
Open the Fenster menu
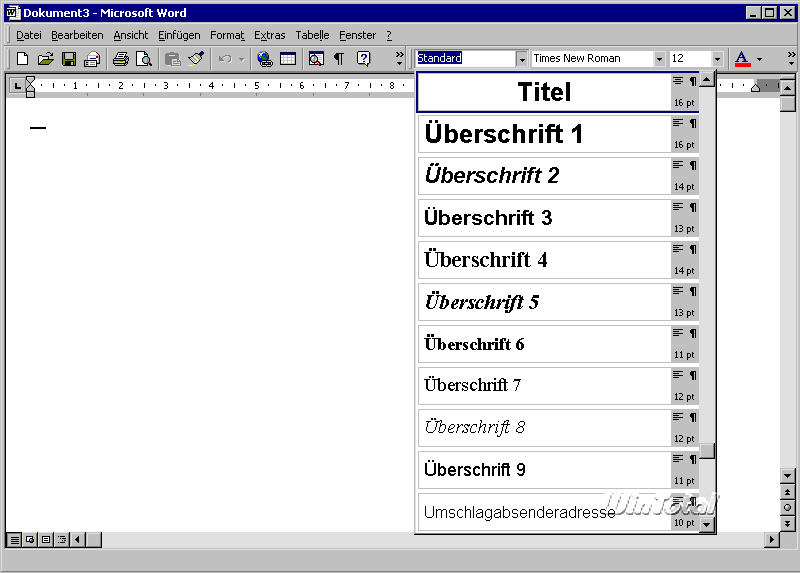(x=357, y=35)
